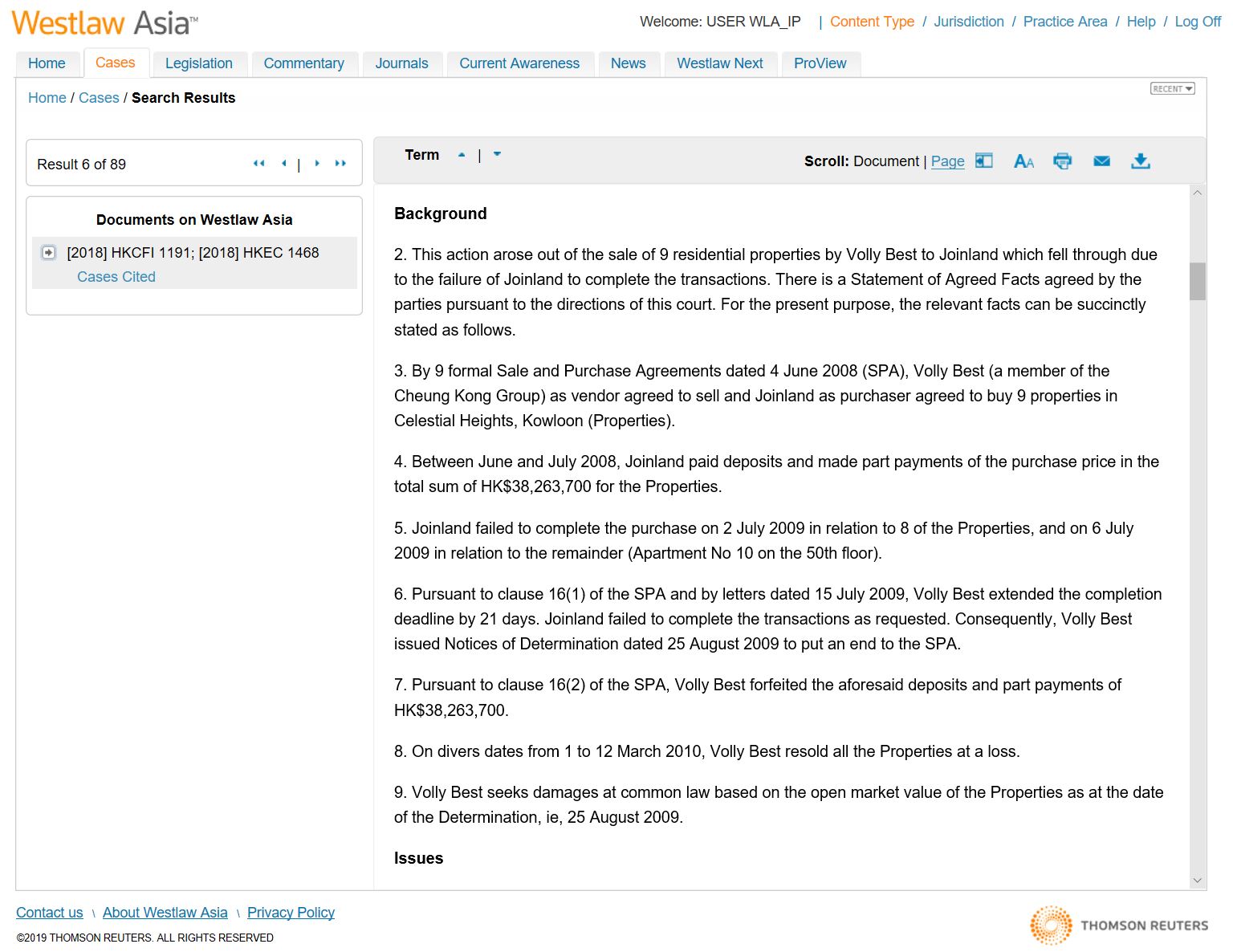Log Off from Westlaw Asia
The height and width of the screenshot is (952, 1233).
1198,22
